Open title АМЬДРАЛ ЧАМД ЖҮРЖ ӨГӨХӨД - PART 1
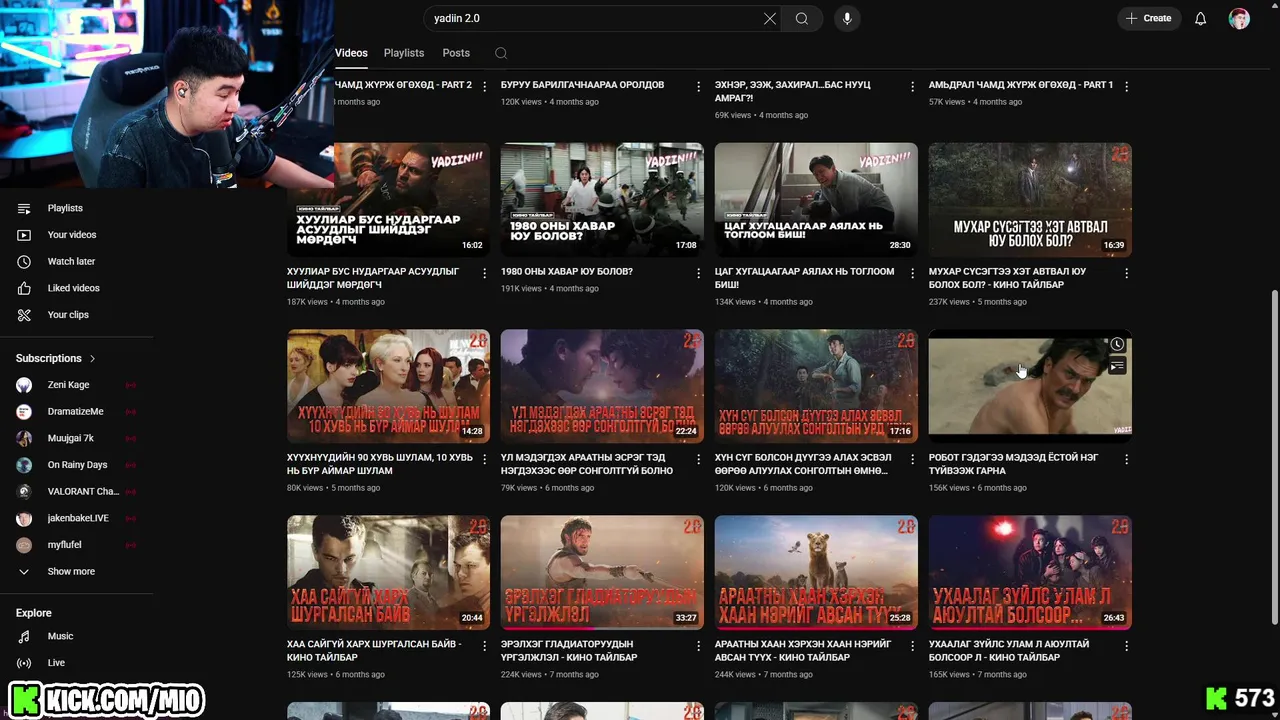 1021,85
